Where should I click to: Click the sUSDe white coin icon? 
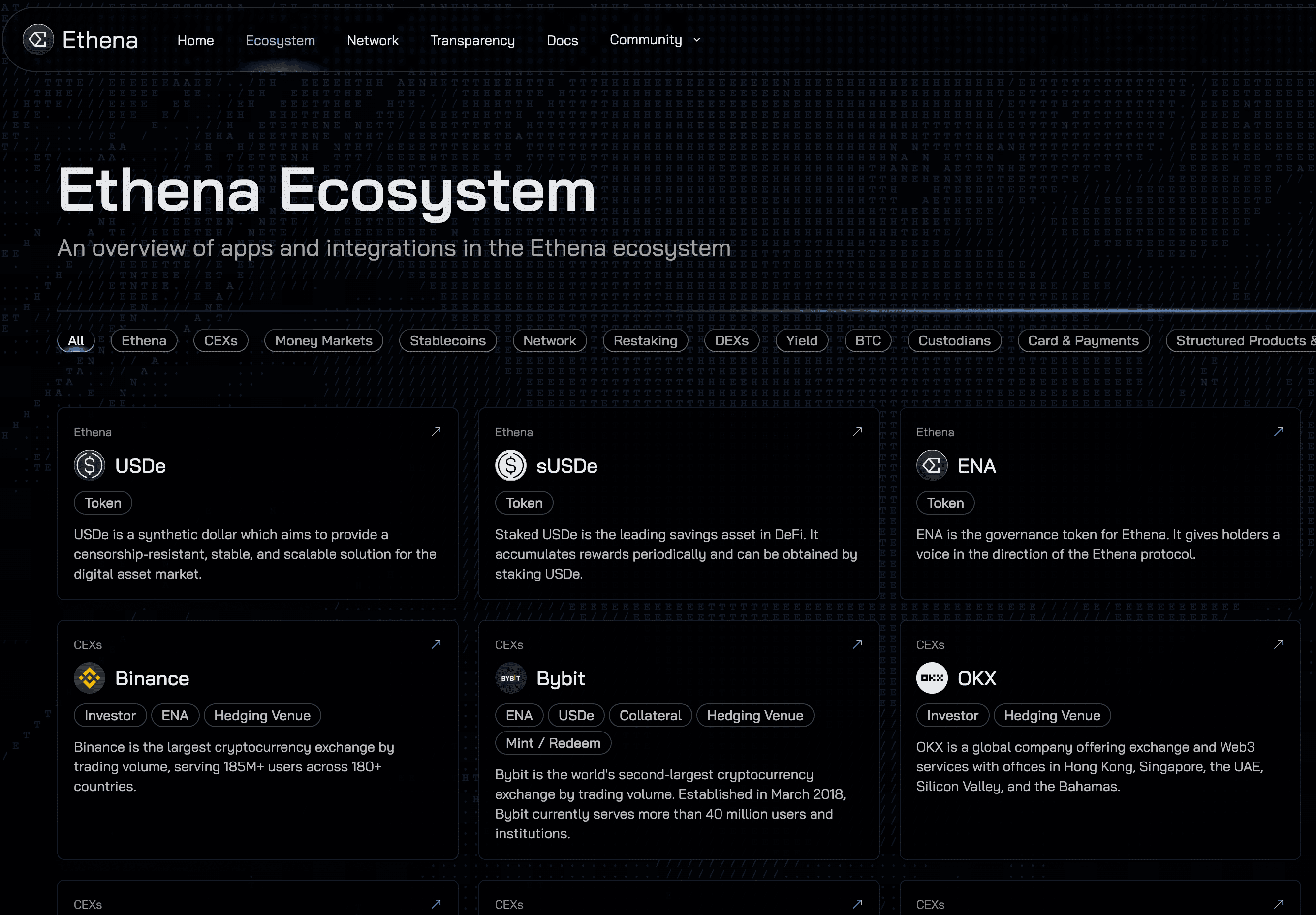pos(511,465)
